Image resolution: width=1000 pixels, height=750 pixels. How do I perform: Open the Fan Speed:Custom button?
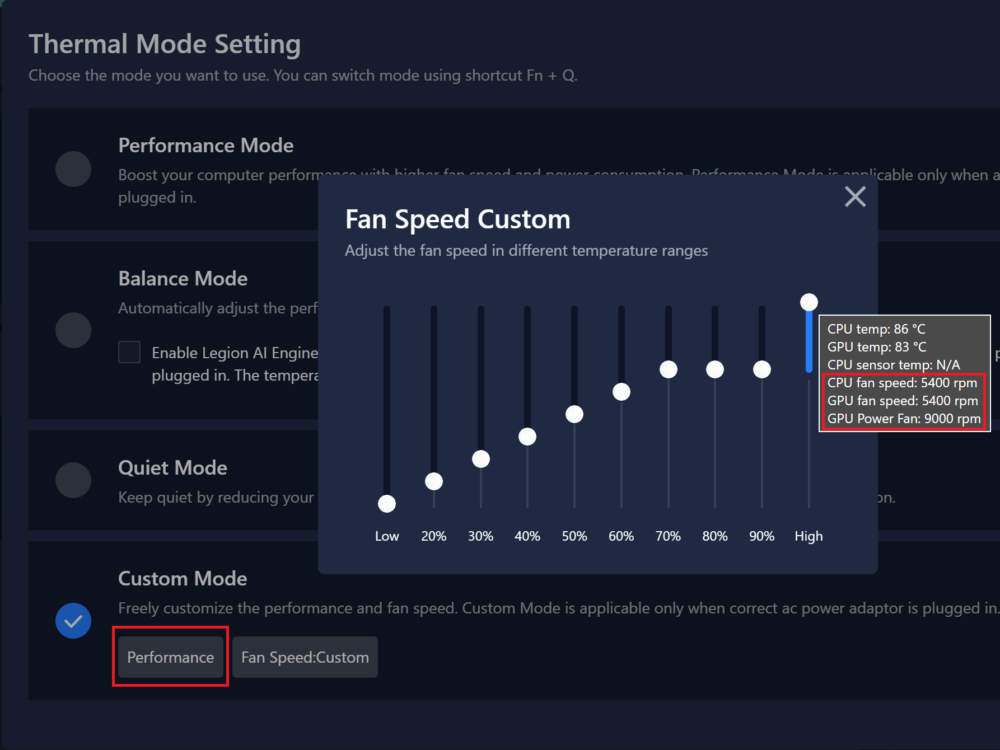305,657
